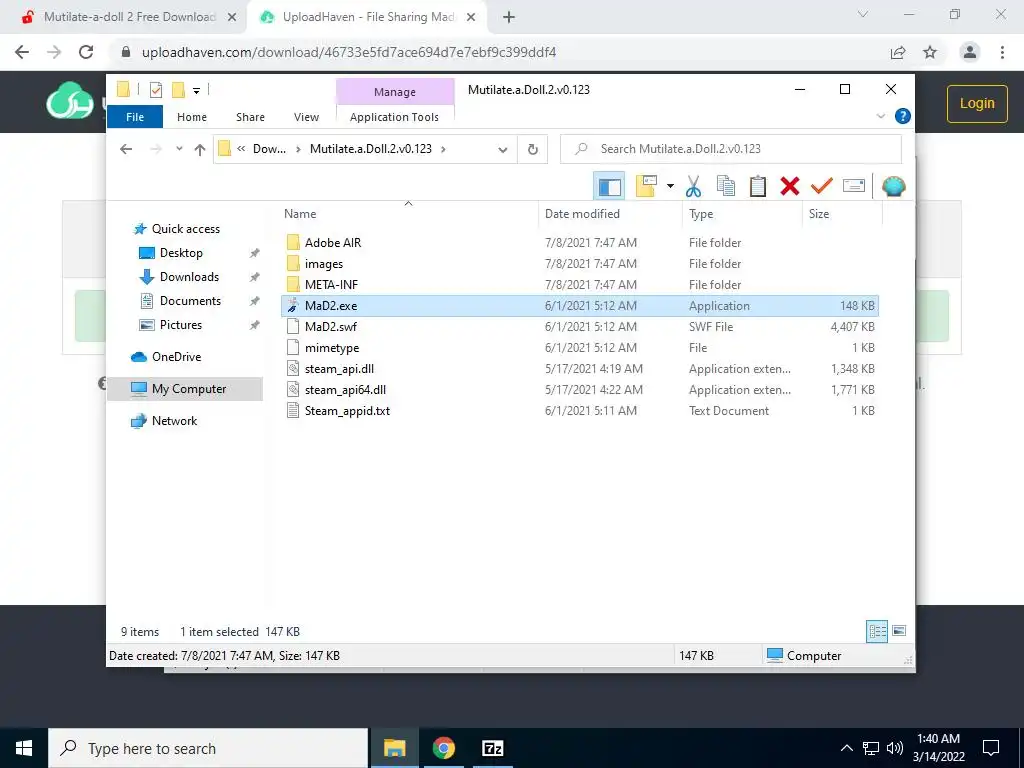Click the Properties checkmark in quick access toolbar
Screen dimensions: 1024x768
click(x=155, y=89)
